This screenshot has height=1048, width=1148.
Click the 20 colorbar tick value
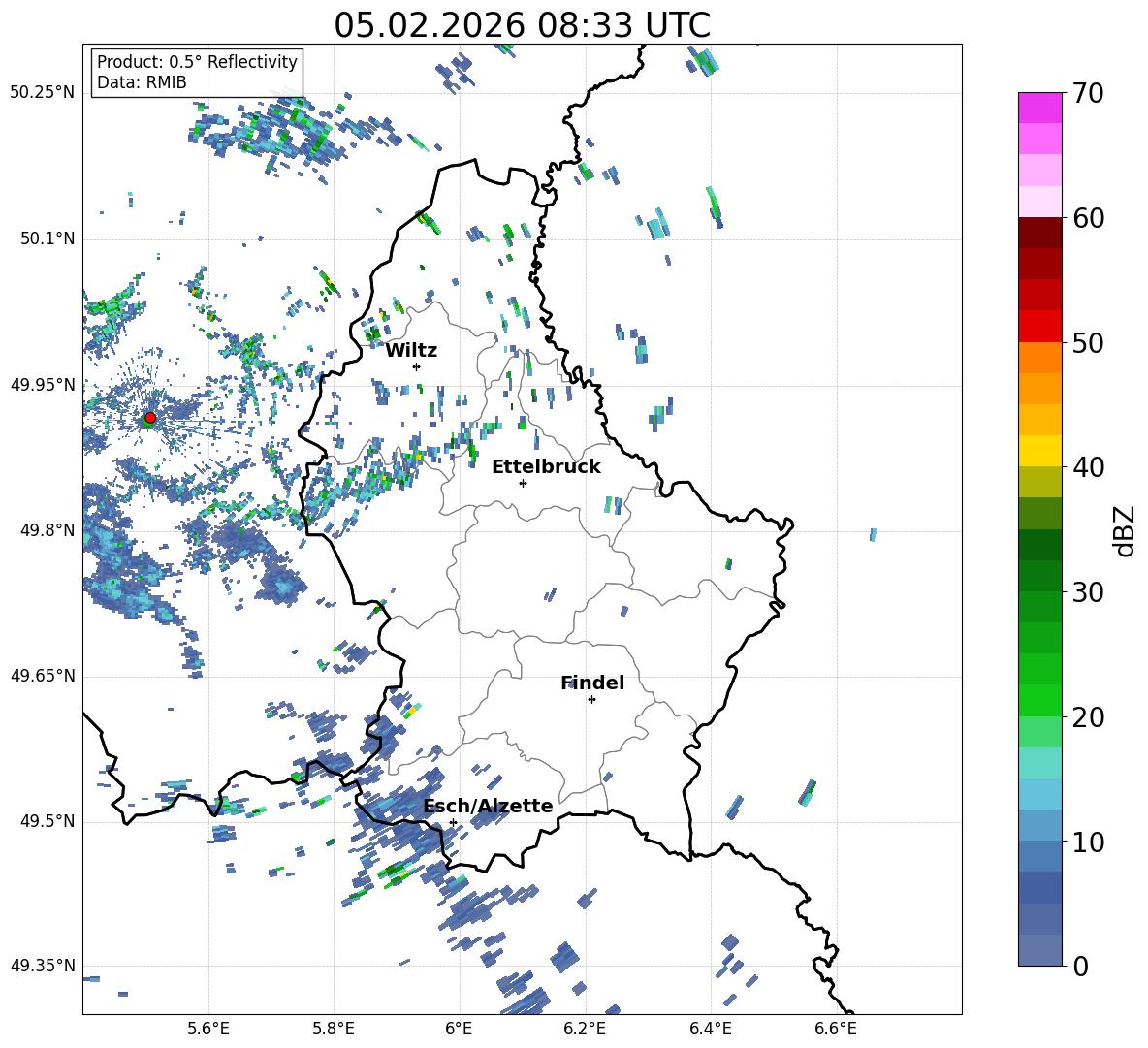point(1088,716)
